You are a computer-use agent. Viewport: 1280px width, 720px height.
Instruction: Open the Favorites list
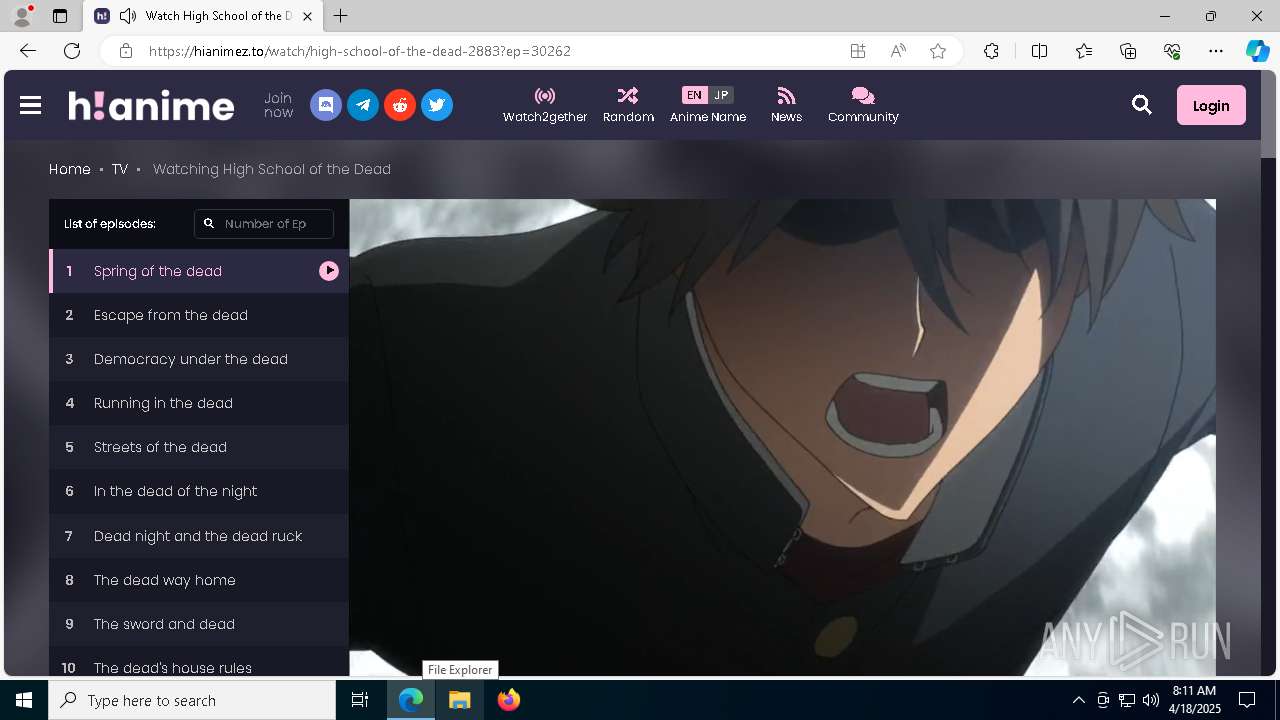(x=1084, y=51)
